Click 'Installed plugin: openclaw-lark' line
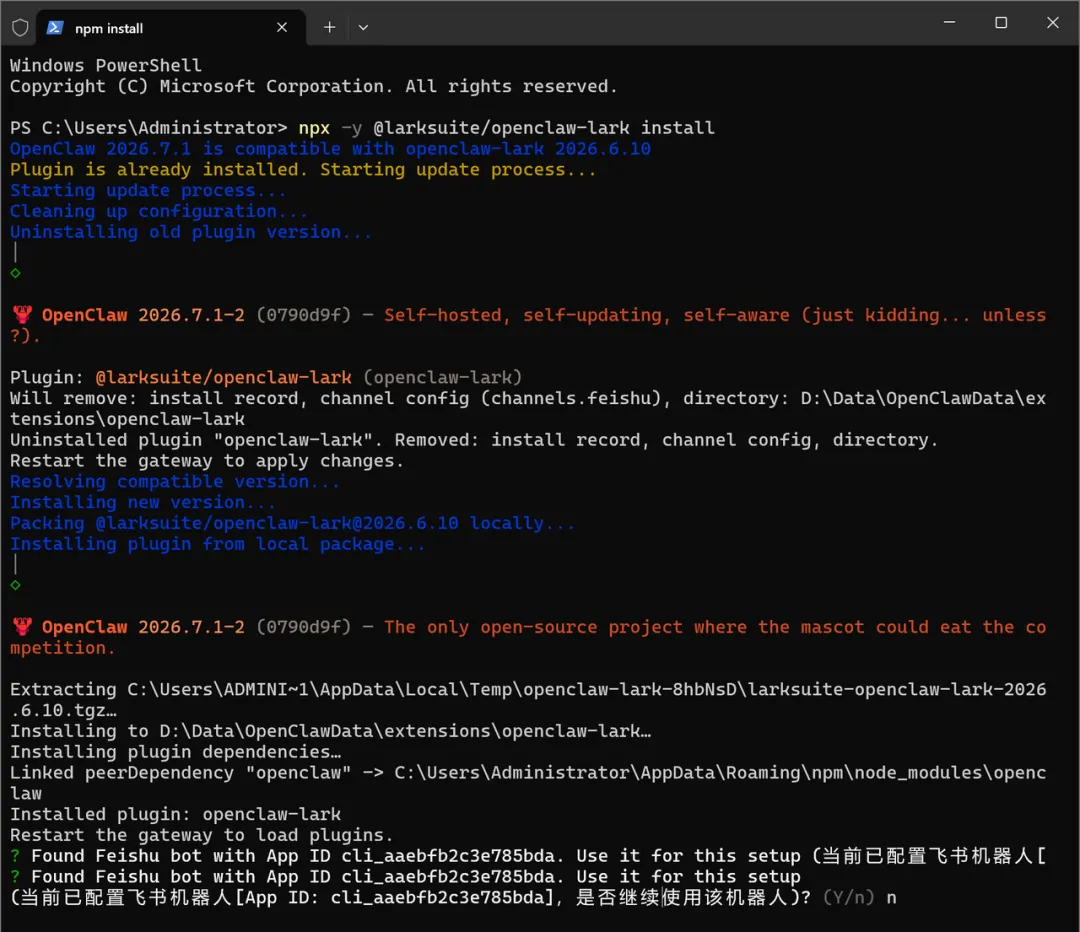Viewport: 1080px width, 932px height. pyautogui.click(x=175, y=814)
